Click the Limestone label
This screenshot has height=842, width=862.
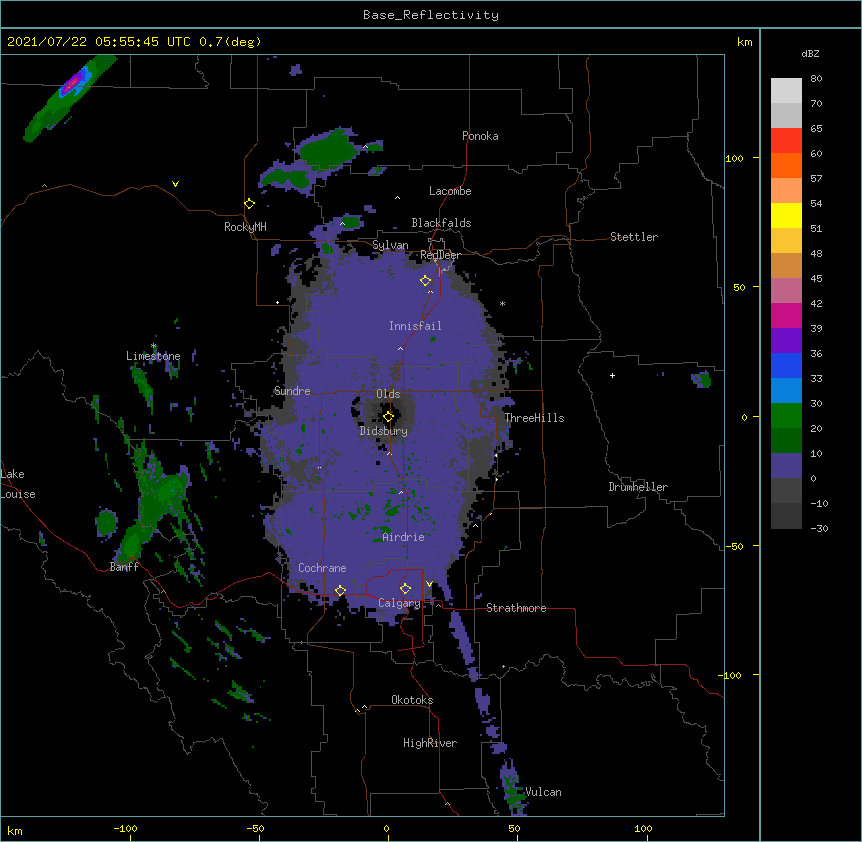coord(153,356)
